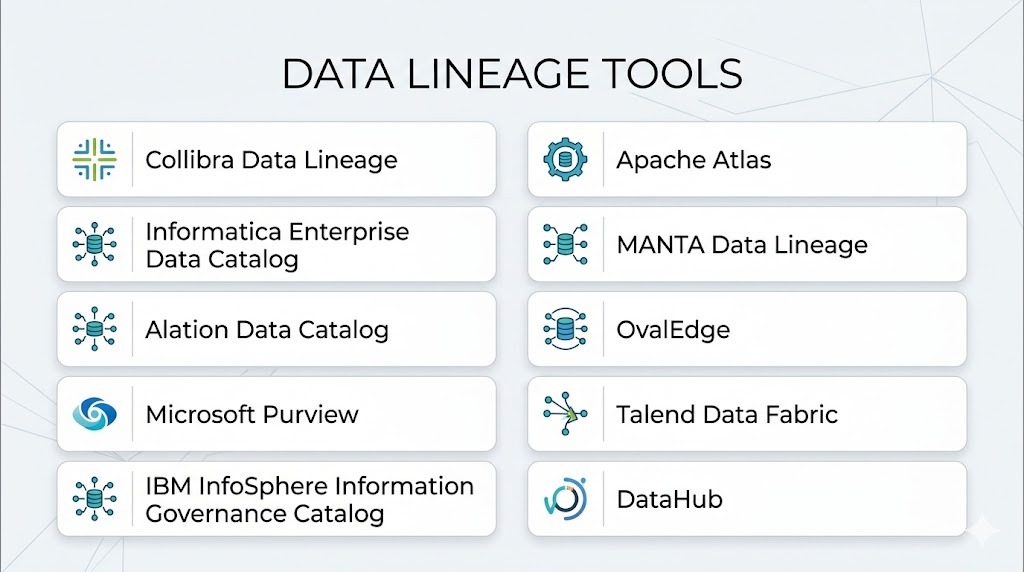Image resolution: width=1024 pixels, height=572 pixels.
Task: Click the Talend Data Fabric branching icon
Action: tap(566, 414)
